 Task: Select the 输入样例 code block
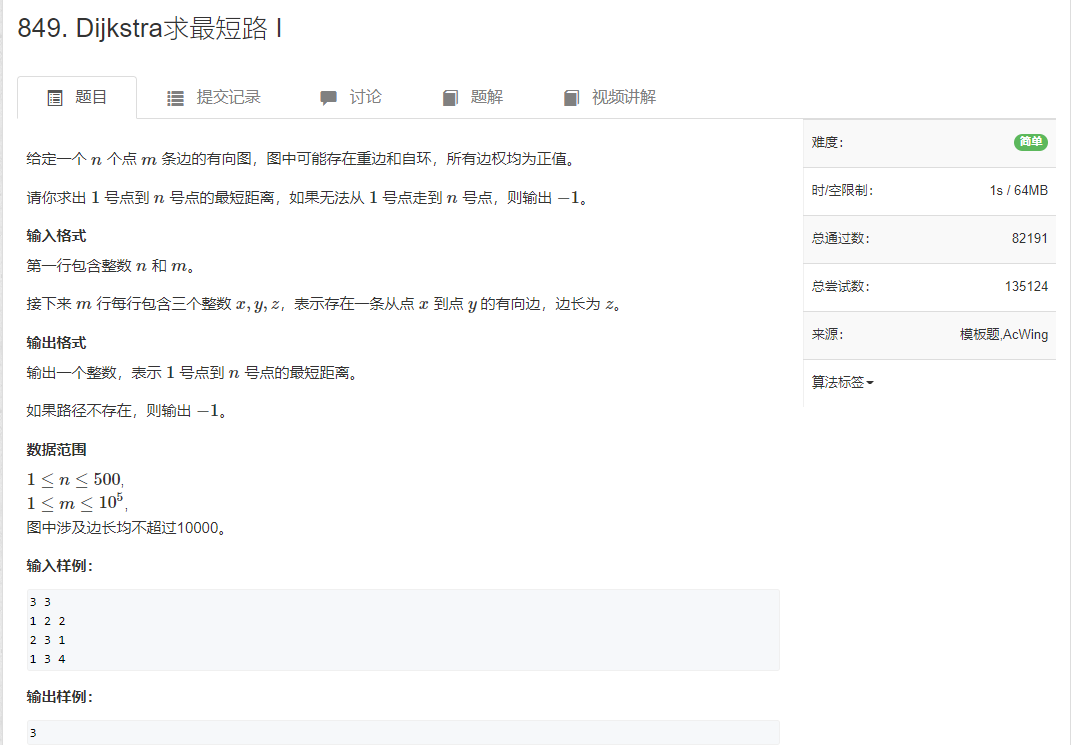point(400,629)
